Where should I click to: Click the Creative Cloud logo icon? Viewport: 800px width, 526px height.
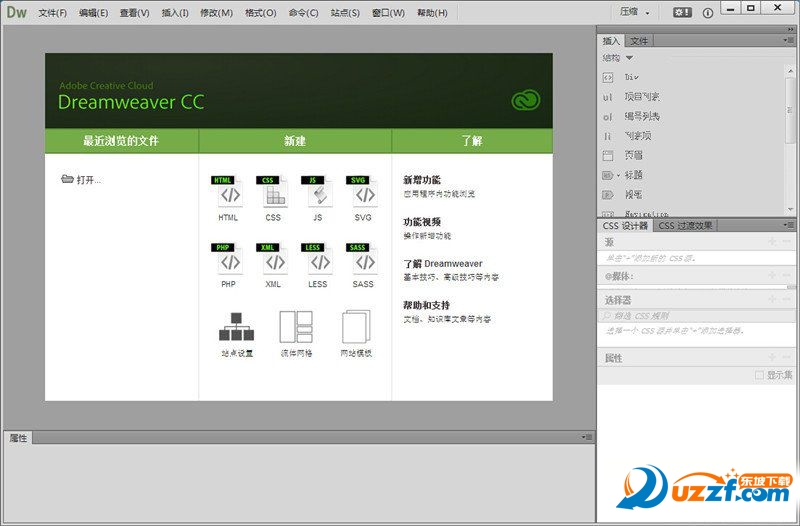click(x=526, y=100)
